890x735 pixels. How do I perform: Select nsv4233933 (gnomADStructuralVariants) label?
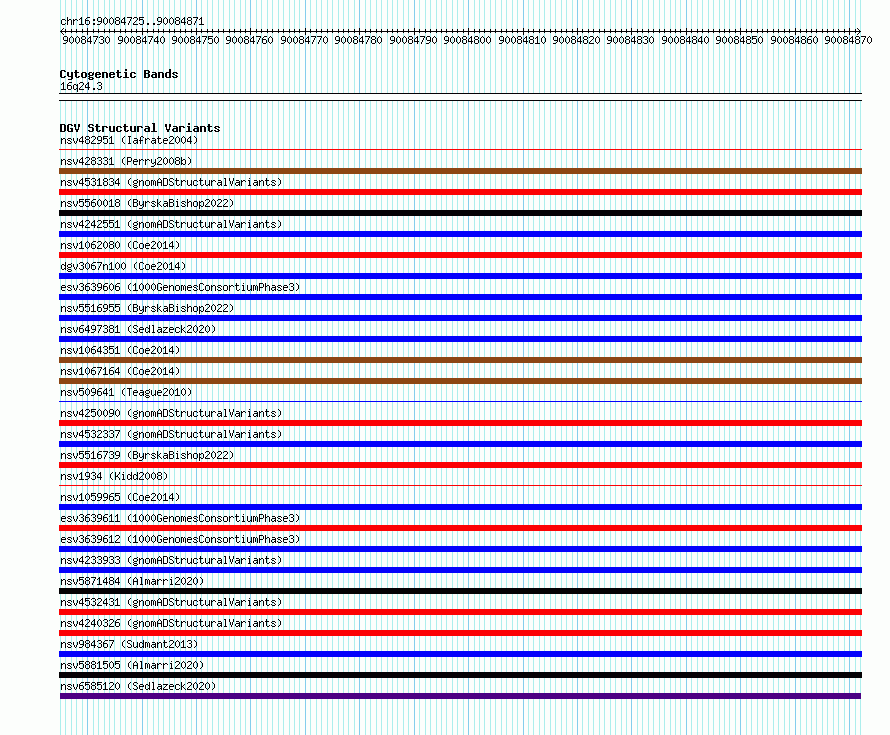point(171,560)
